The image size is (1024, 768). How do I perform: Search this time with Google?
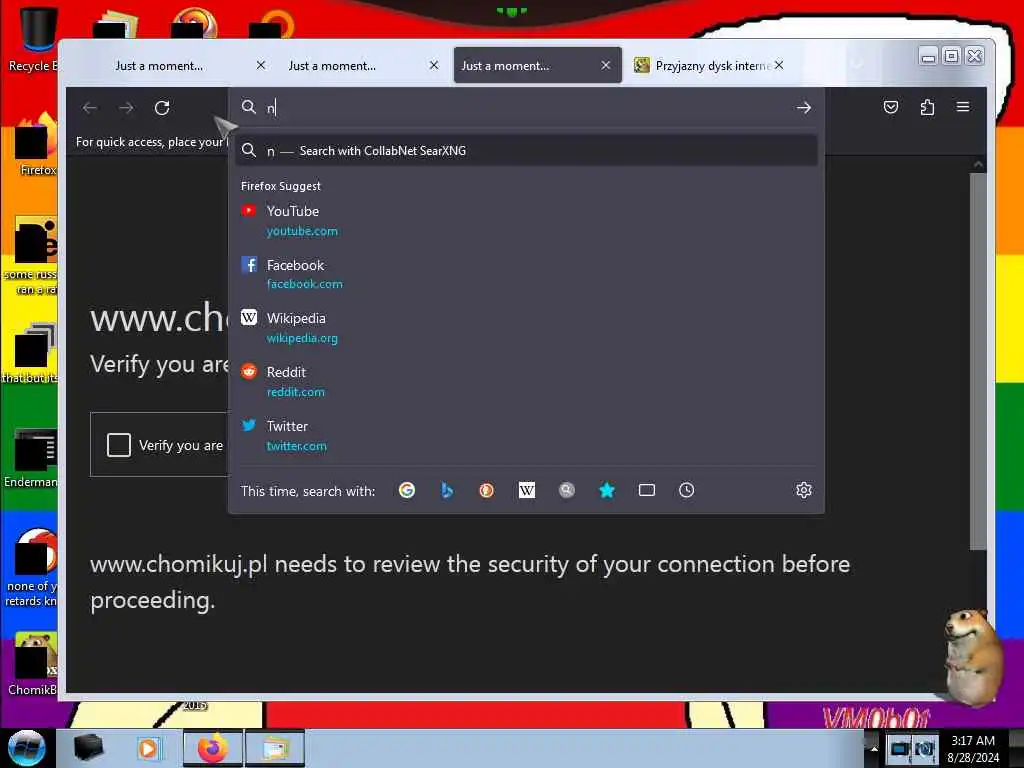tap(407, 490)
